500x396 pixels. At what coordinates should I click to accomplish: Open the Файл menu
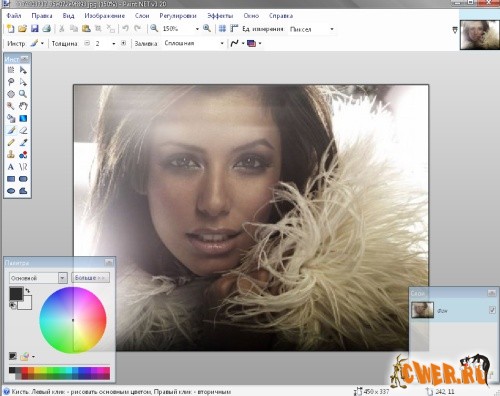pos(14,16)
